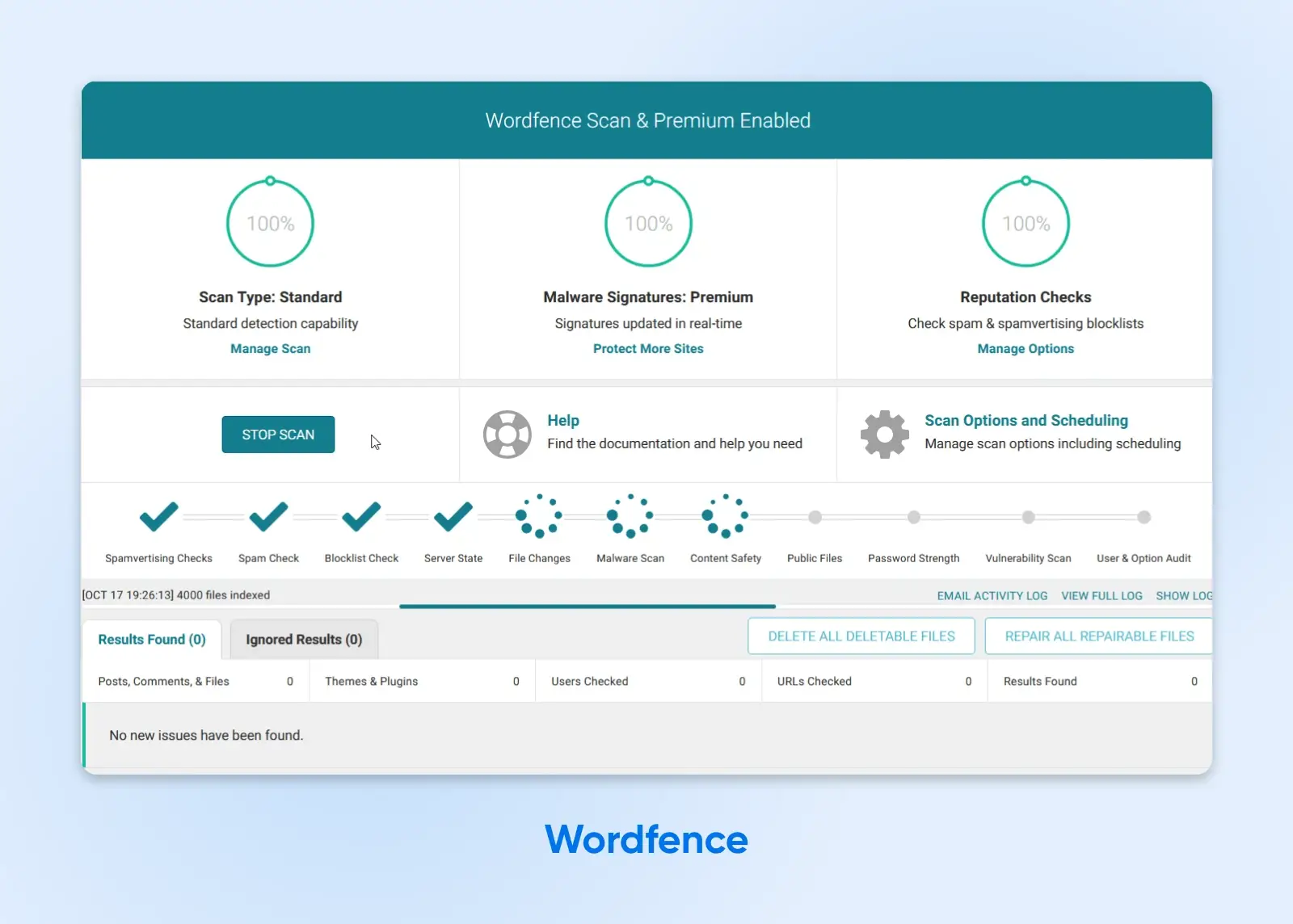Click the 'Users Checked' count cell
This screenshot has height=924, width=1293.
[x=648, y=682]
